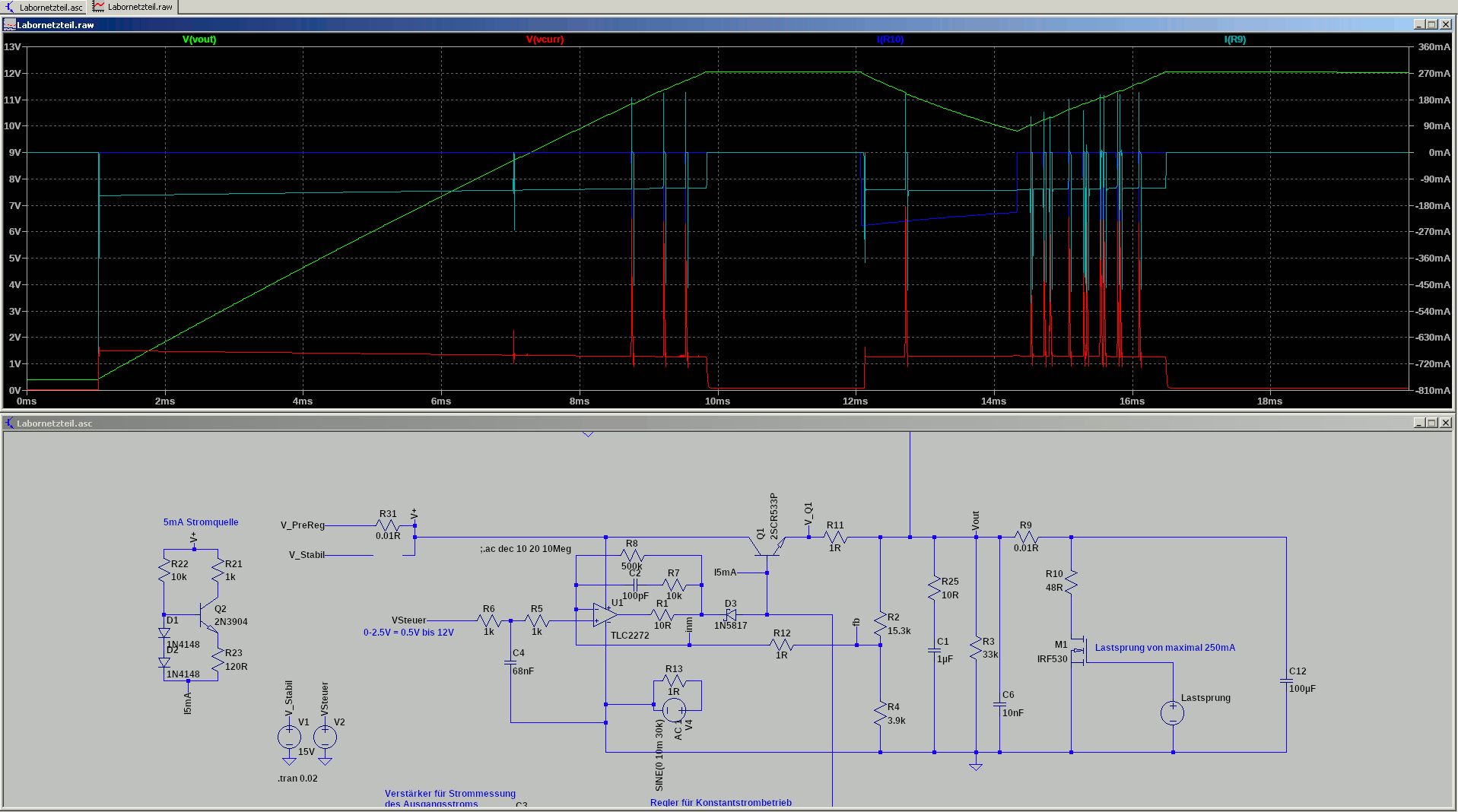Click the V1 15V voltage source

289,737
